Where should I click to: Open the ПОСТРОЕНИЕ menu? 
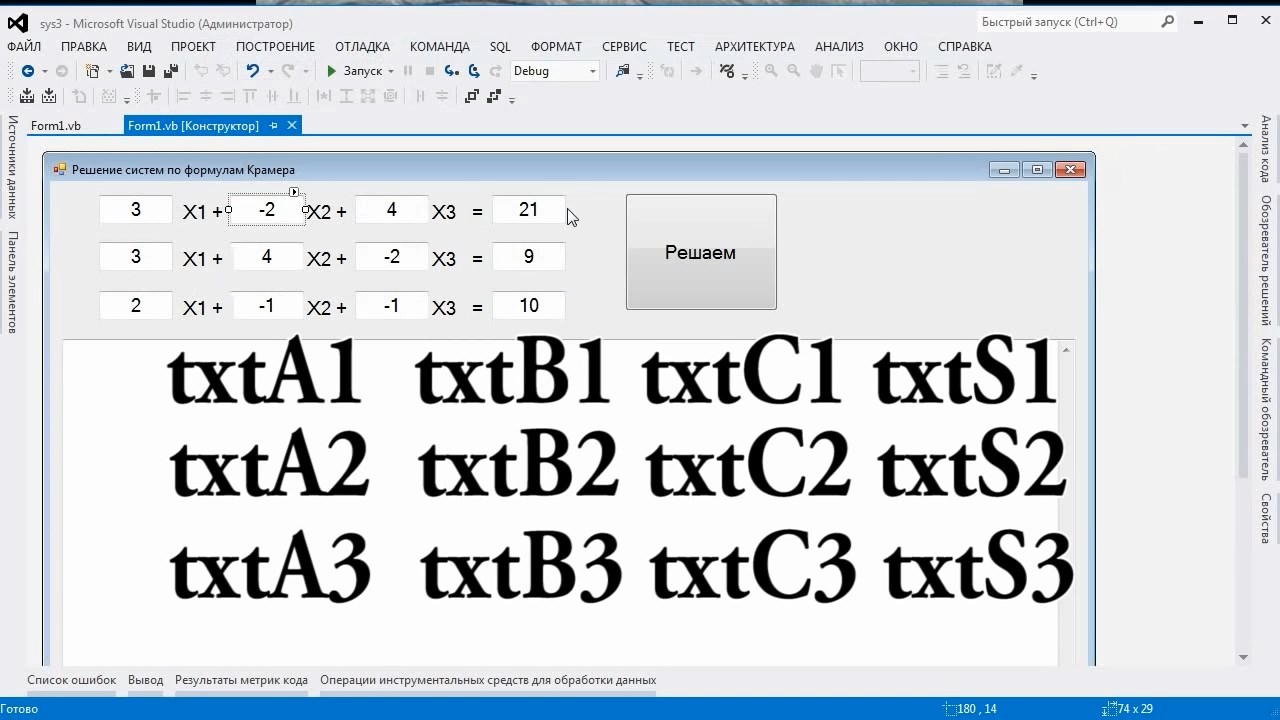275,47
